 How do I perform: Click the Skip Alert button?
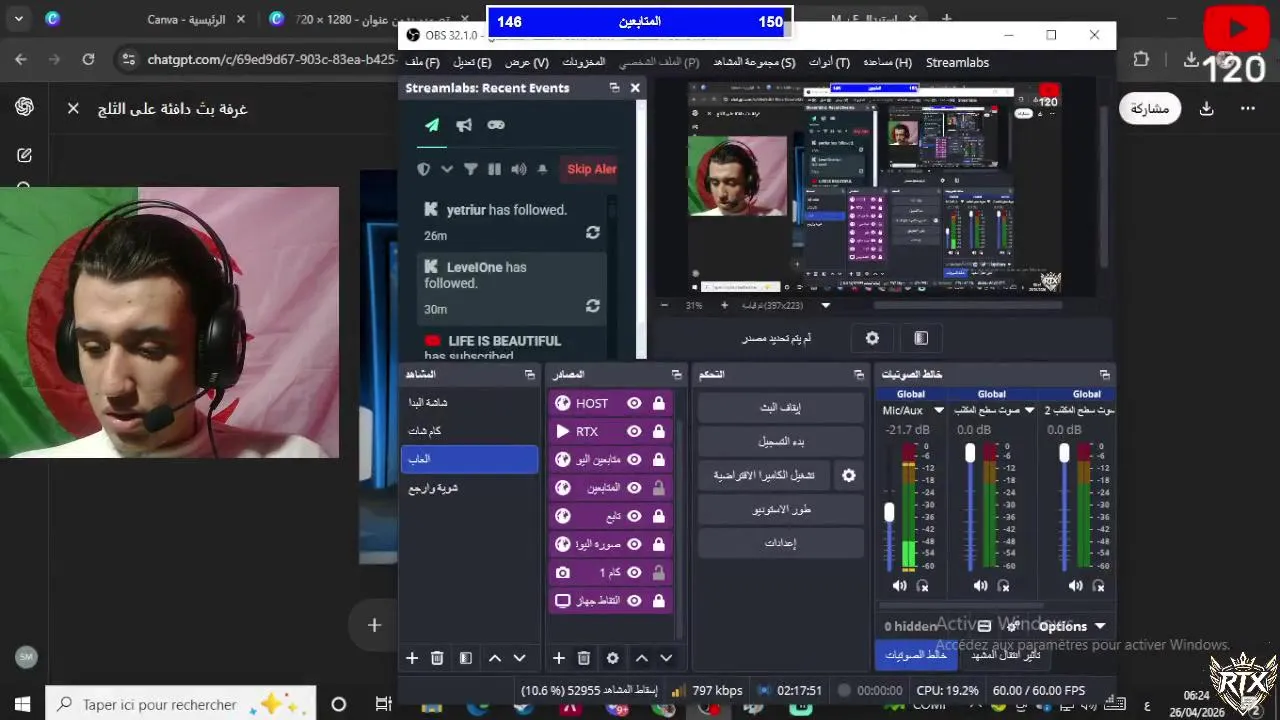pyautogui.click(x=591, y=169)
